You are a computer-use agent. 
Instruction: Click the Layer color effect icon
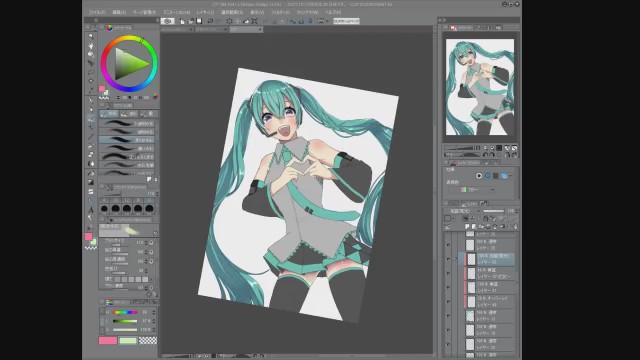(504, 176)
